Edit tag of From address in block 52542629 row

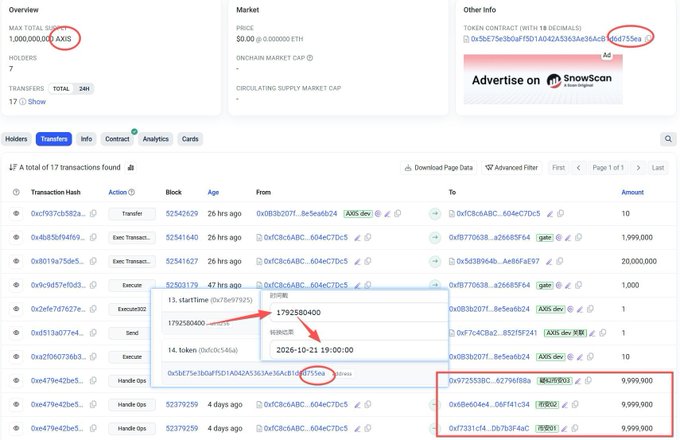point(387,214)
